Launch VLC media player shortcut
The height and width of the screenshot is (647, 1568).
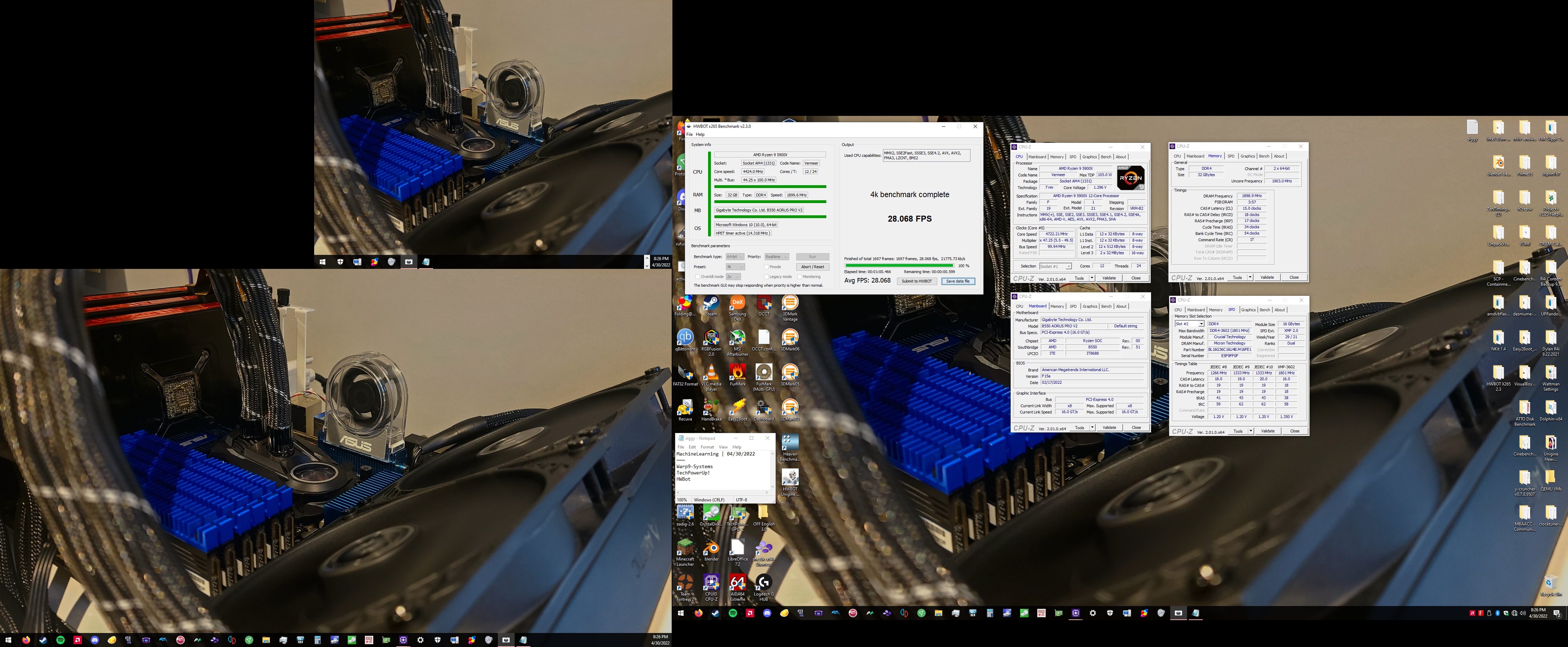coord(711,378)
